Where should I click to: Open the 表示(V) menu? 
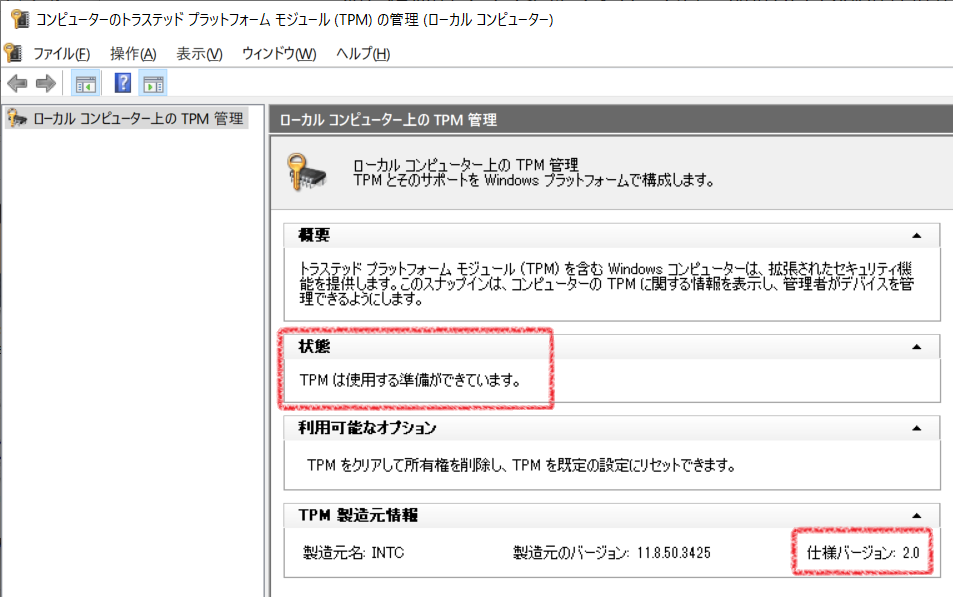[199, 54]
